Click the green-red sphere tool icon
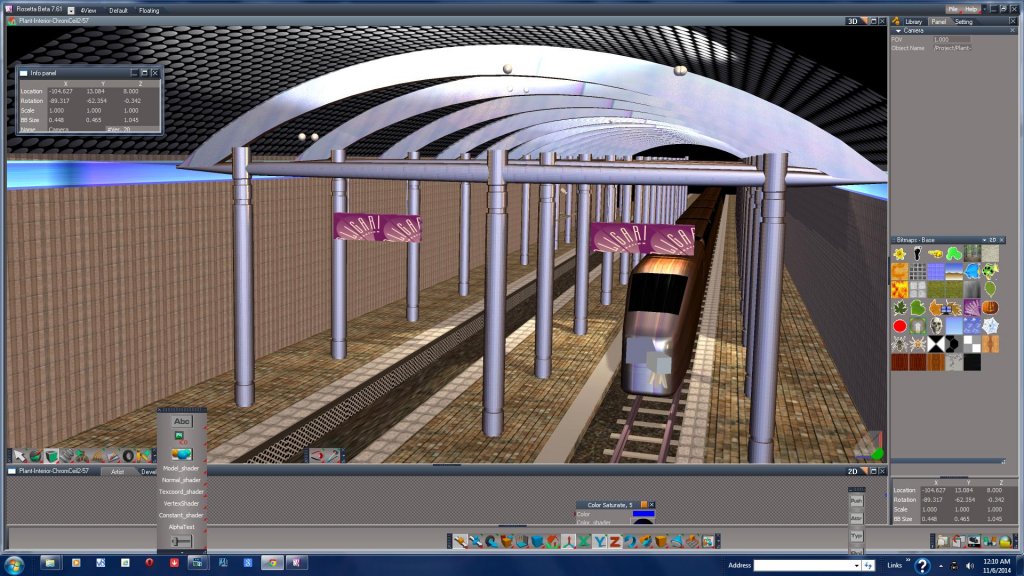The width and height of the screenshot is (1024, 576). pos(36,455)
